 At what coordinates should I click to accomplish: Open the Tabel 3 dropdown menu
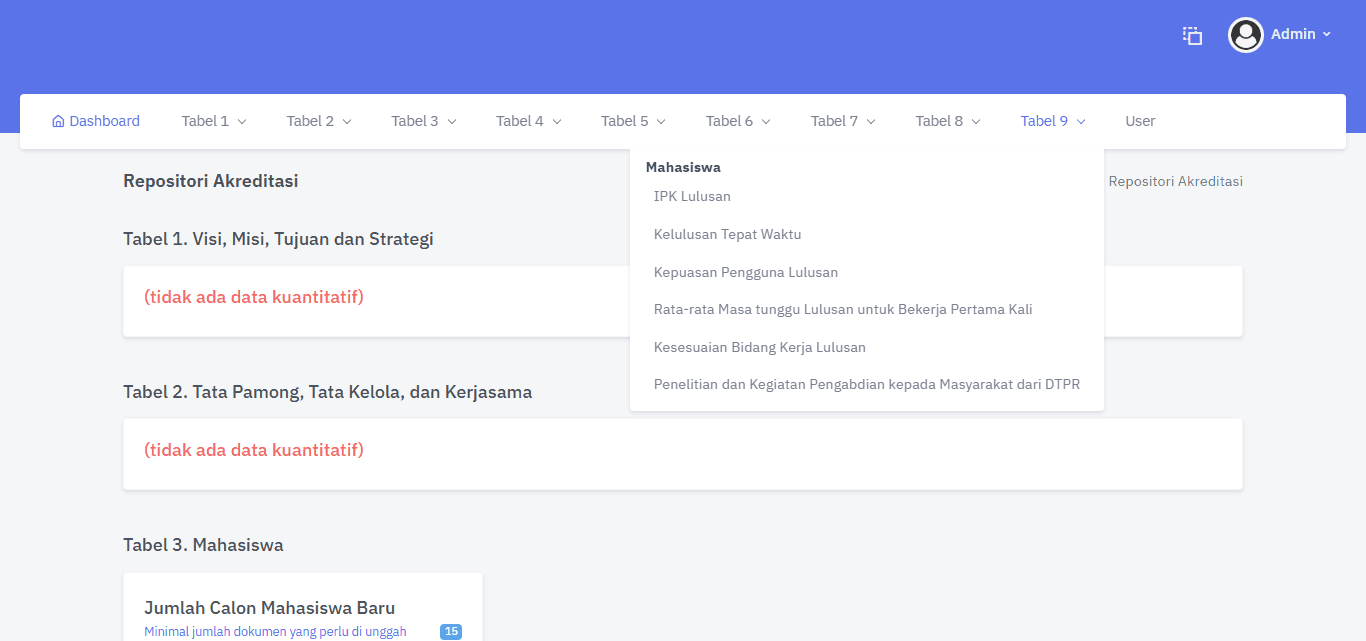coord(424,121)
